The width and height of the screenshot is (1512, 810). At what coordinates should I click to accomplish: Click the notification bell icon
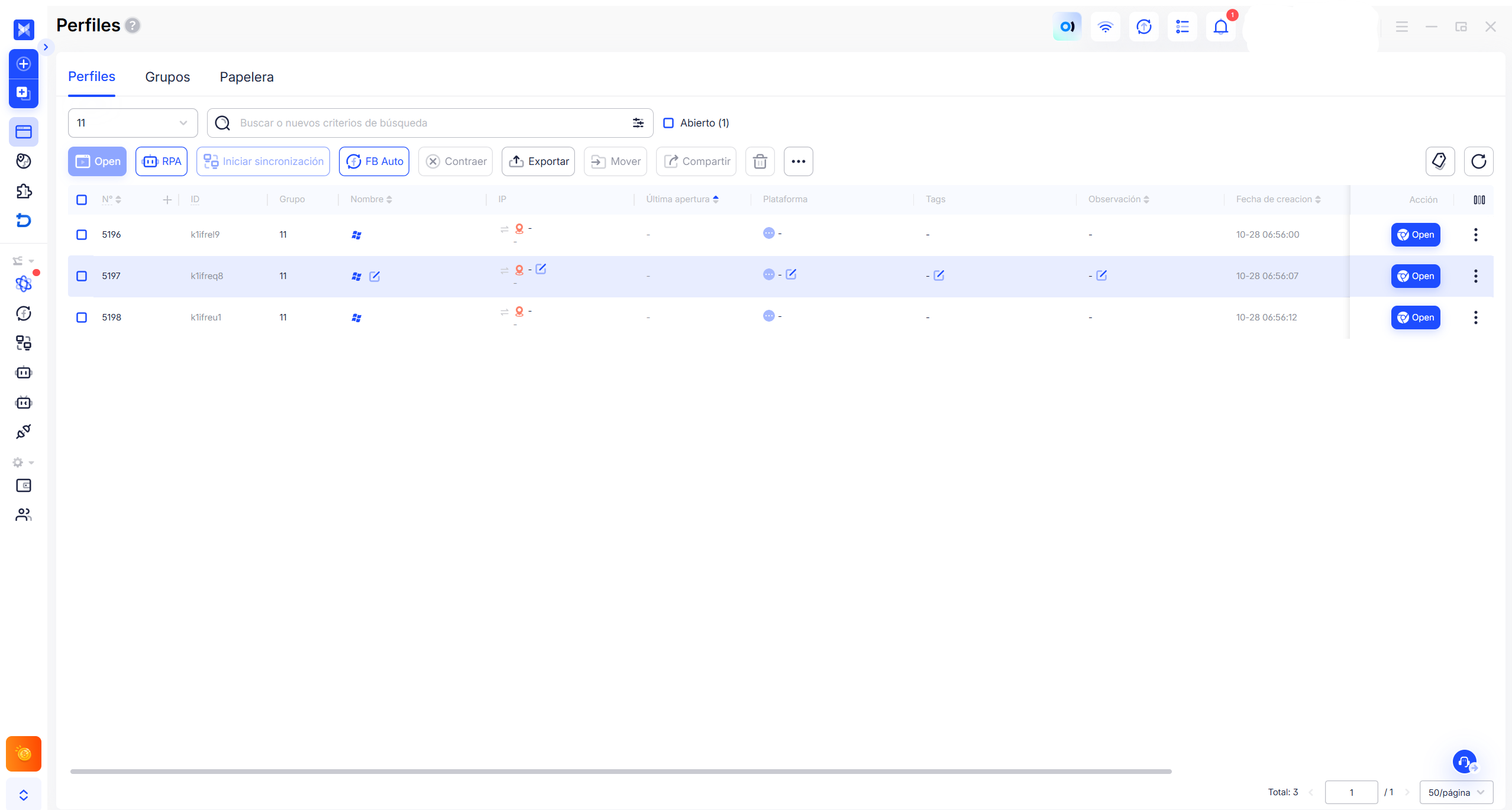point(1220,27)
